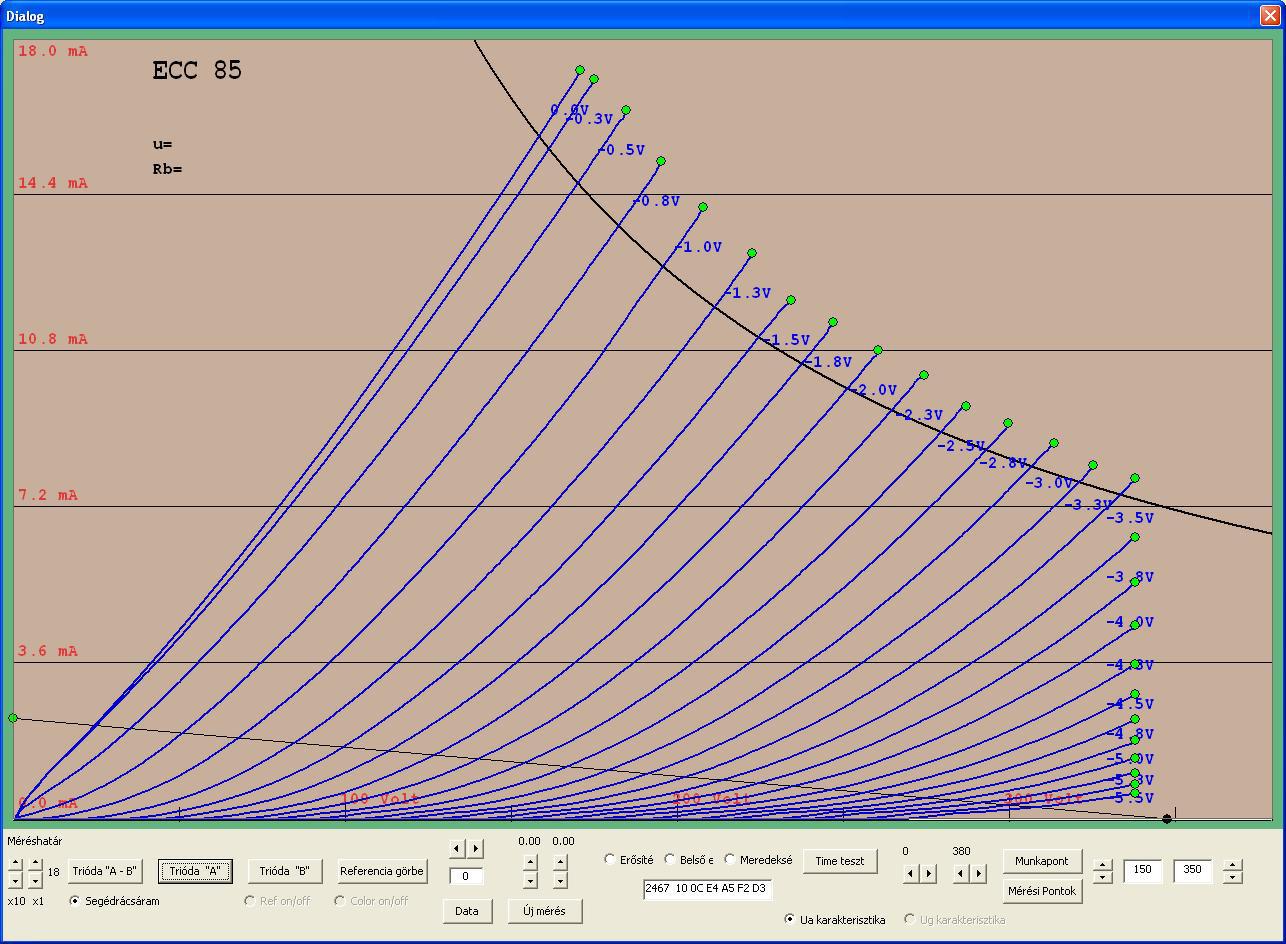Click the up arrow beside the 350 field
This screenshot has height=944, width=1286.
click(x=1233, y=865)
